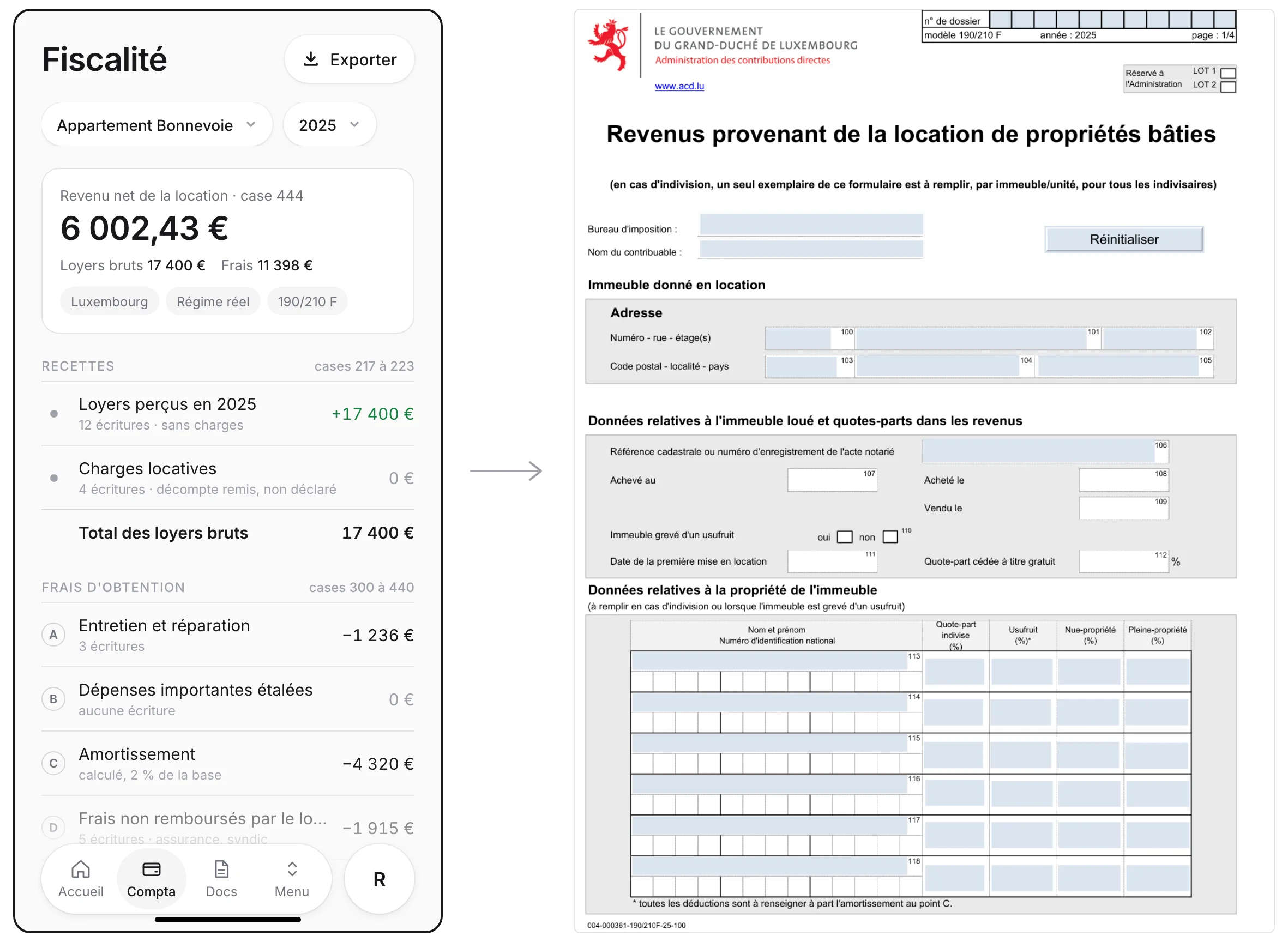This screenshot has height=942, width=1288.
Task: Check the LOT 1 box
Action: click(1227, 73)
